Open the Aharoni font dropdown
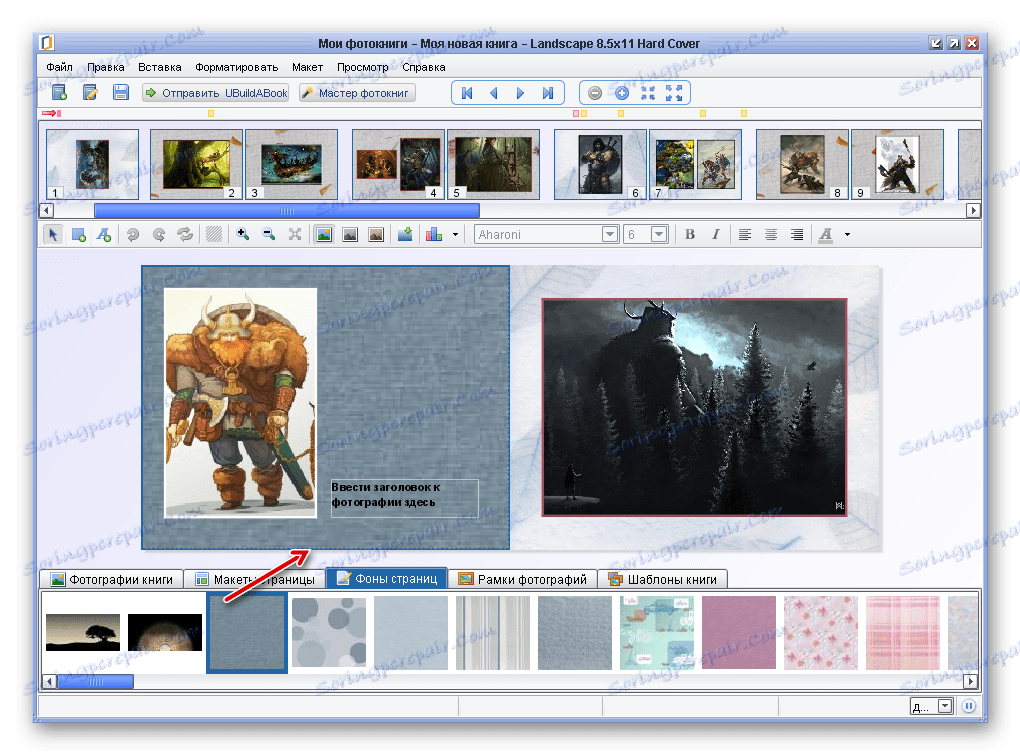The image size is (1020, 755). (x=609, y=234)
